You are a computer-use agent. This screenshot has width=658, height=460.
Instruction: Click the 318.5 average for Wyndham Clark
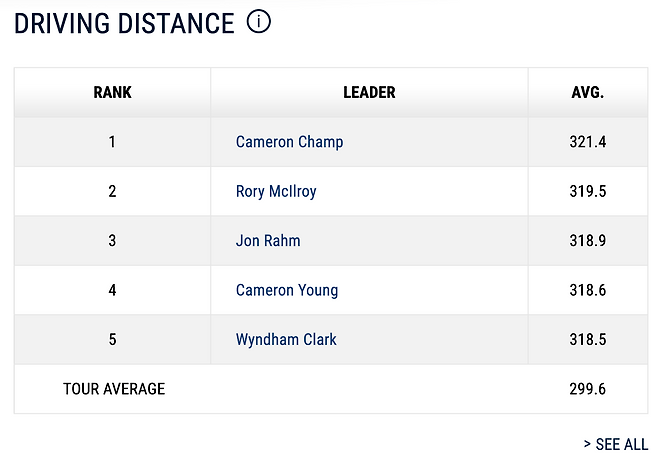tap(588, 339)
